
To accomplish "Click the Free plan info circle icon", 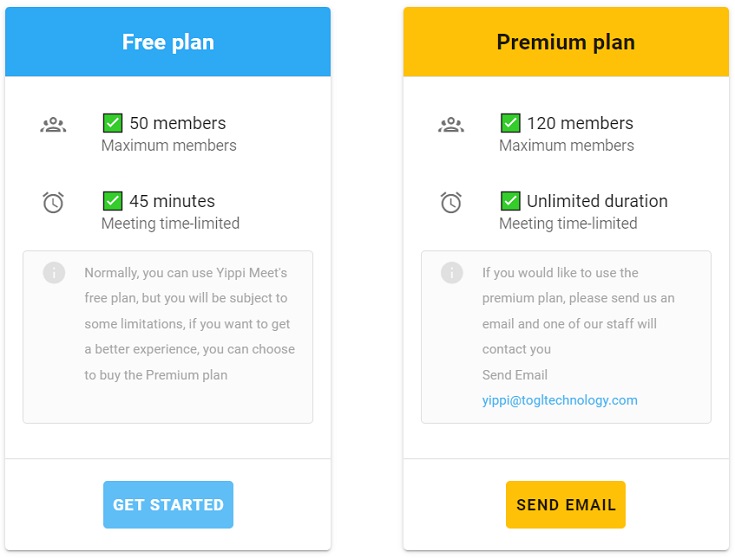I will click(x=54, y=272).
